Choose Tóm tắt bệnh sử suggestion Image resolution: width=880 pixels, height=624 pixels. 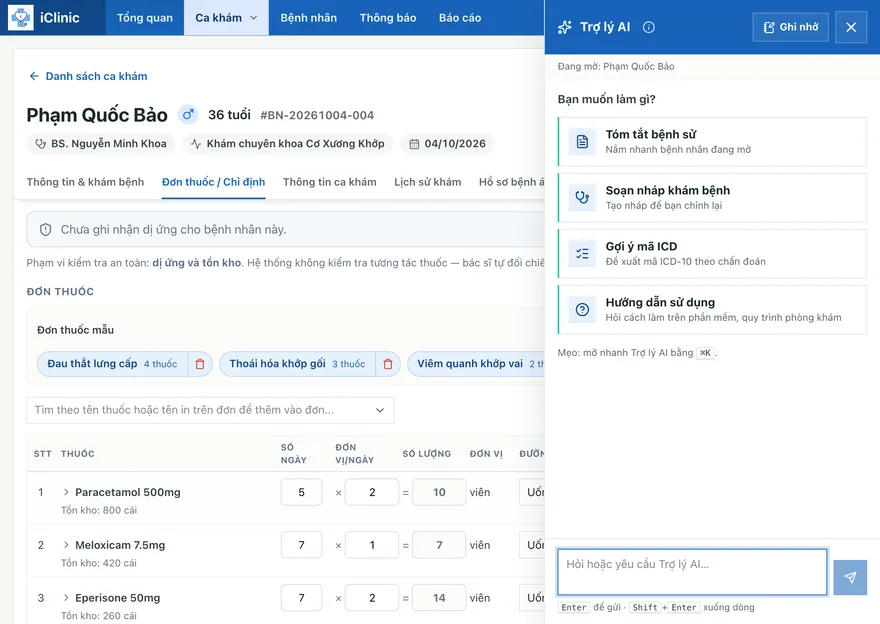[x=712, y=141]
